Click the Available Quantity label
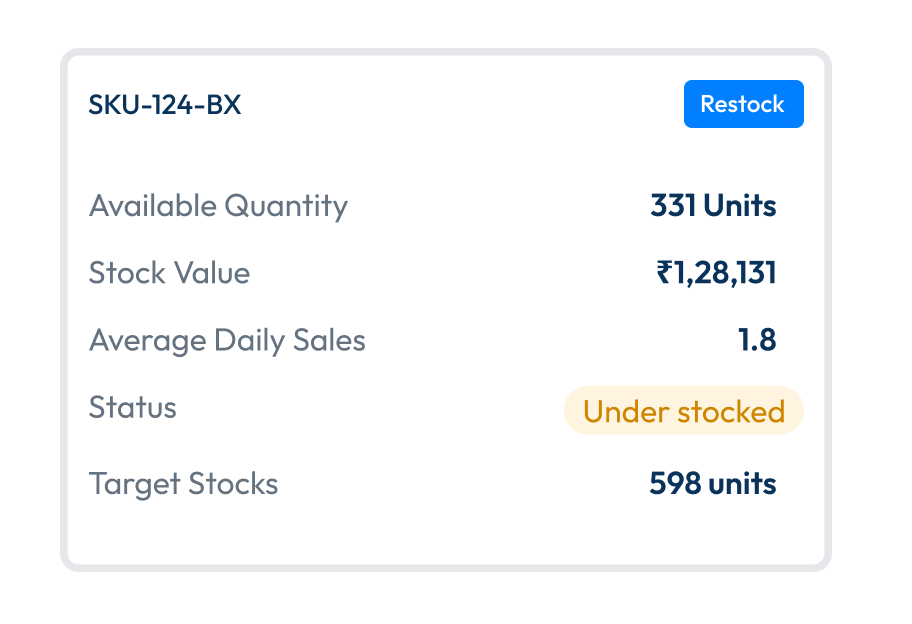The image size is (912, 624). click(x=218, y=206)
